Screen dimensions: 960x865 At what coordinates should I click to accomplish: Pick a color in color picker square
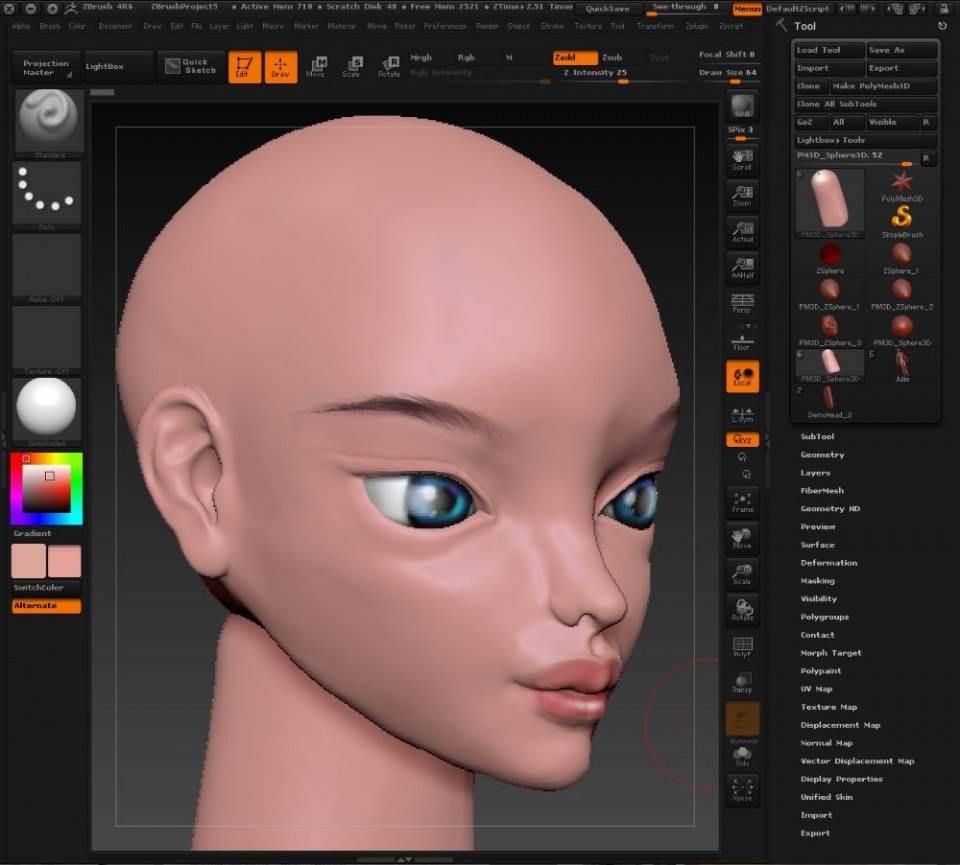[x=47, y=489]
